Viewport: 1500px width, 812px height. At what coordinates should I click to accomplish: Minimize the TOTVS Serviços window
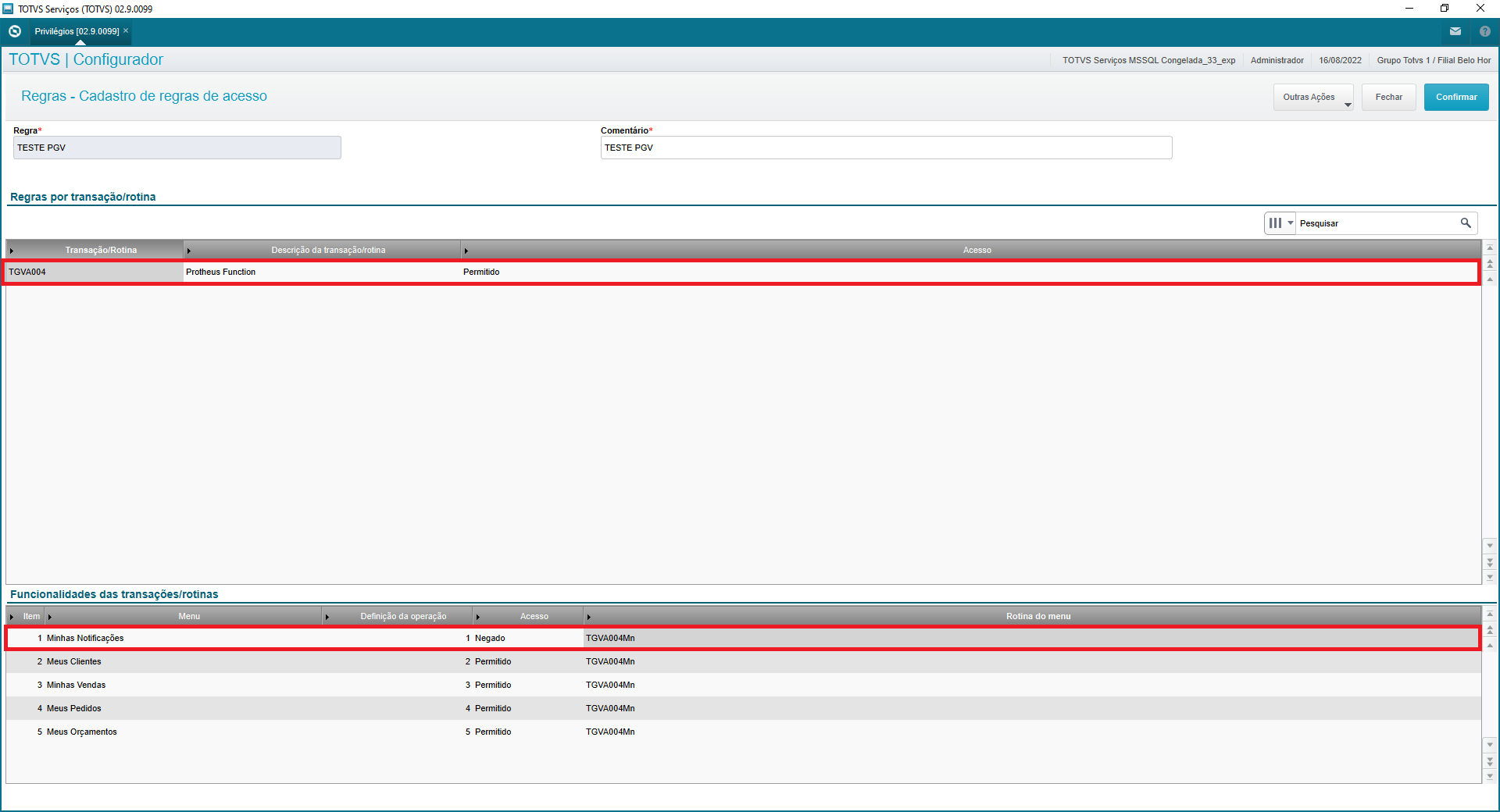1409,9
